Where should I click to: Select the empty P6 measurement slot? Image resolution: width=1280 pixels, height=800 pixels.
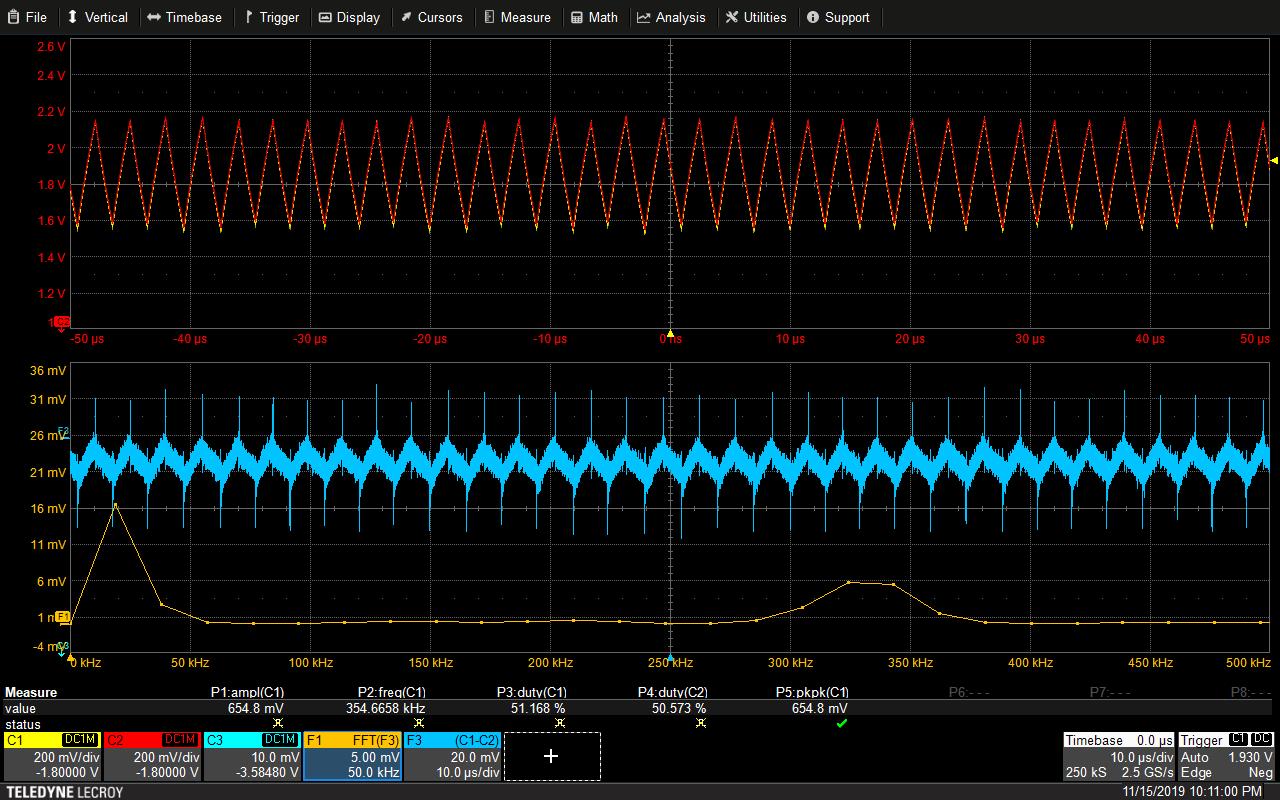(969, 692)
